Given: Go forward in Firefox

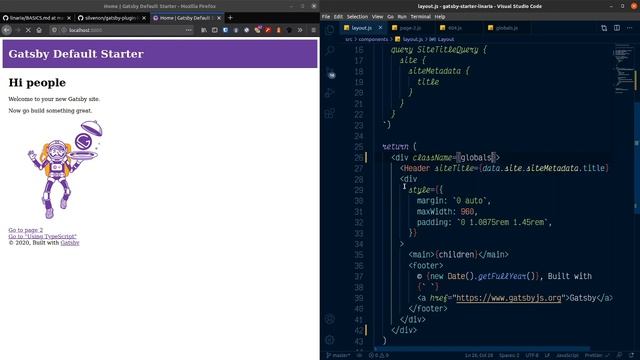Looking at the screenshot, I should point(18,30).
